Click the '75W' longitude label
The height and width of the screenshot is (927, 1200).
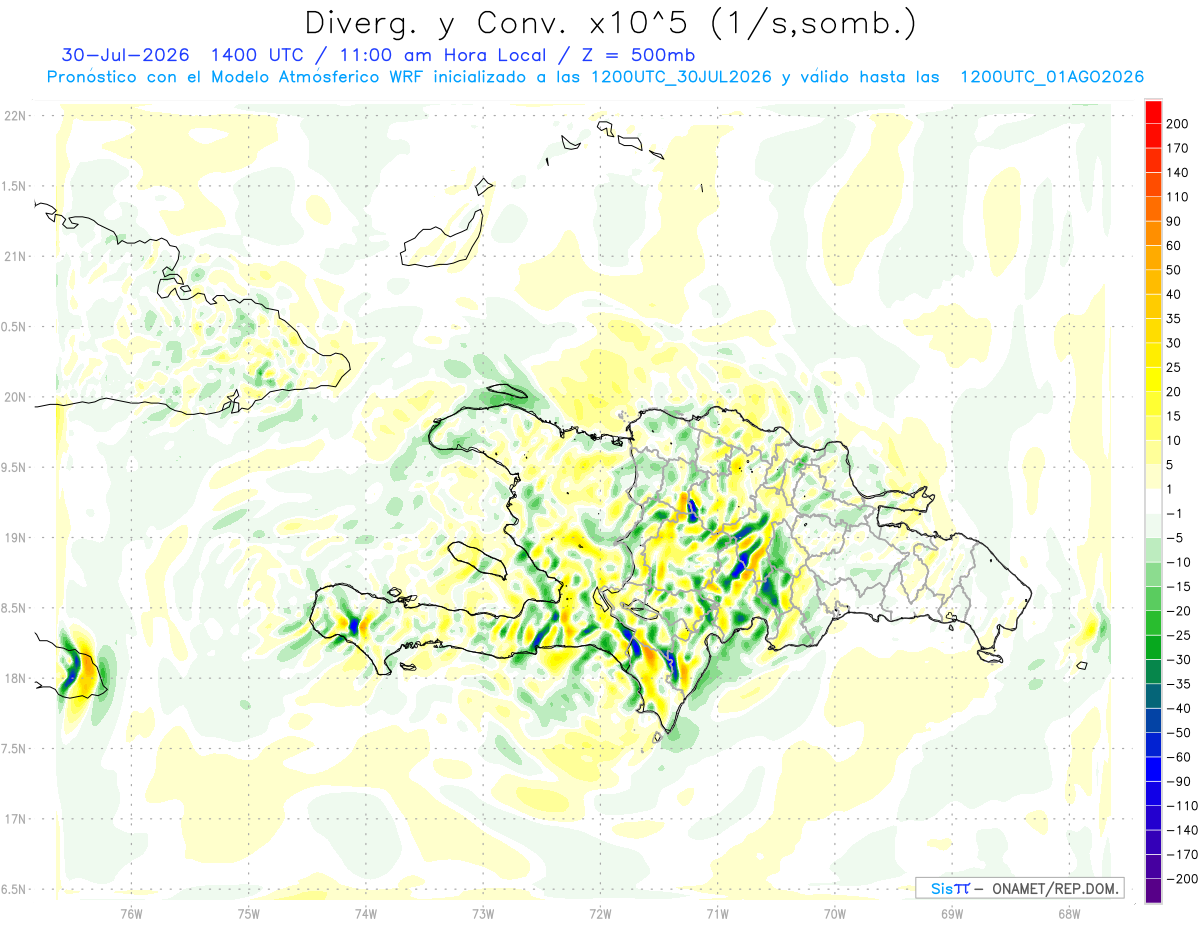coord(248,913)
